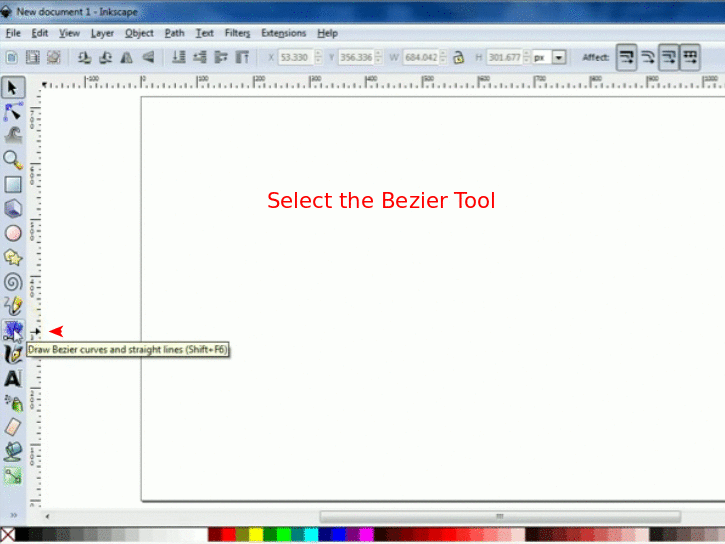Open the View menu
Screen dimensions: 725x544
(69, 33)
